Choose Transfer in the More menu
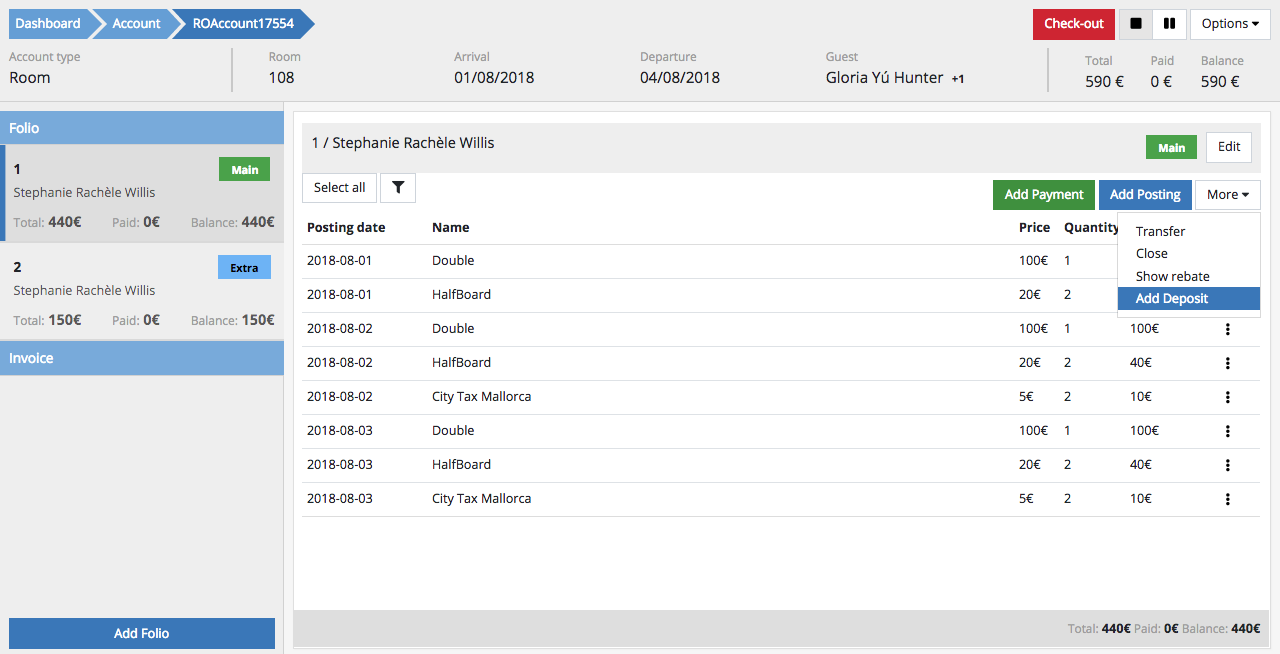The width and height of the screenshot is (1280, 654). (x=1160, y=232)
